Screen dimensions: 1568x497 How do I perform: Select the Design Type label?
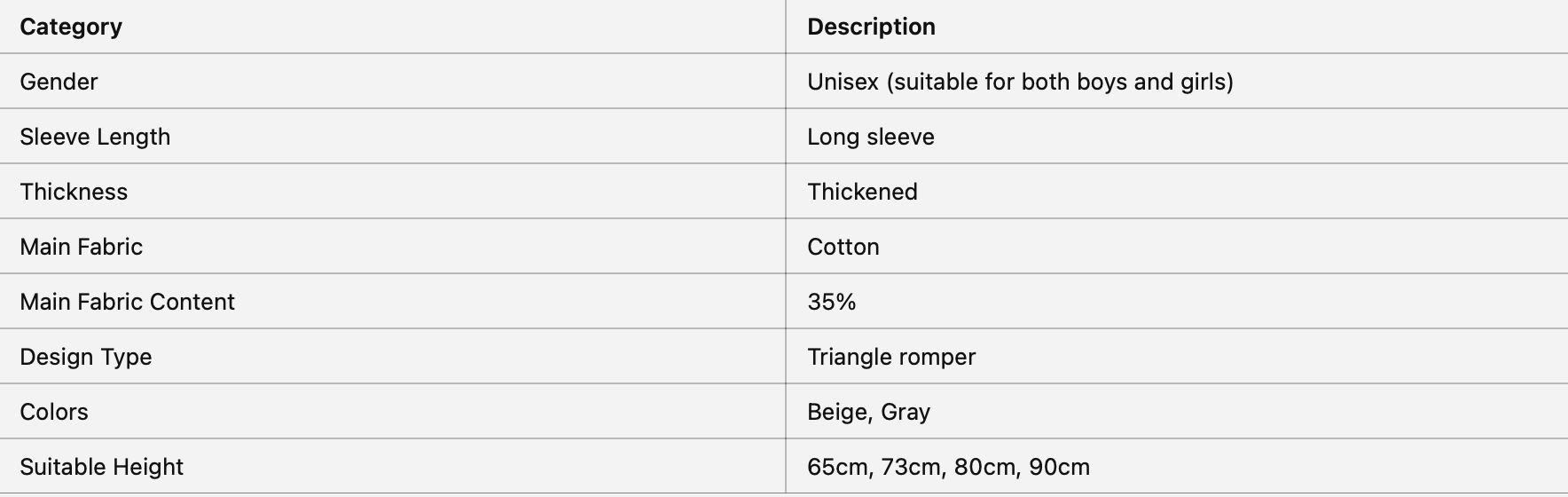point(86,357)
